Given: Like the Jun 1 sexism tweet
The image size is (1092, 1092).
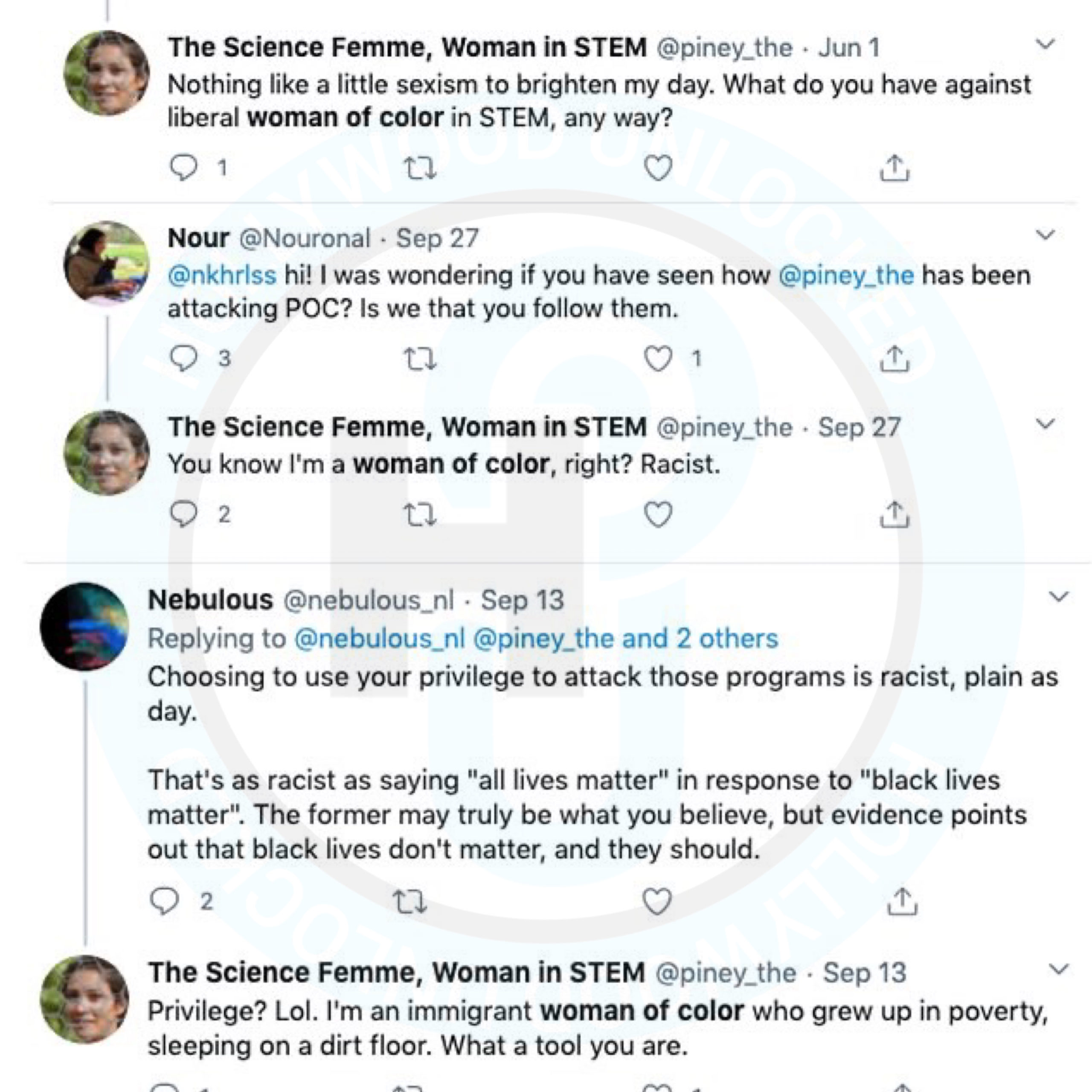Looking at the screenshot, I should [658, 168].
